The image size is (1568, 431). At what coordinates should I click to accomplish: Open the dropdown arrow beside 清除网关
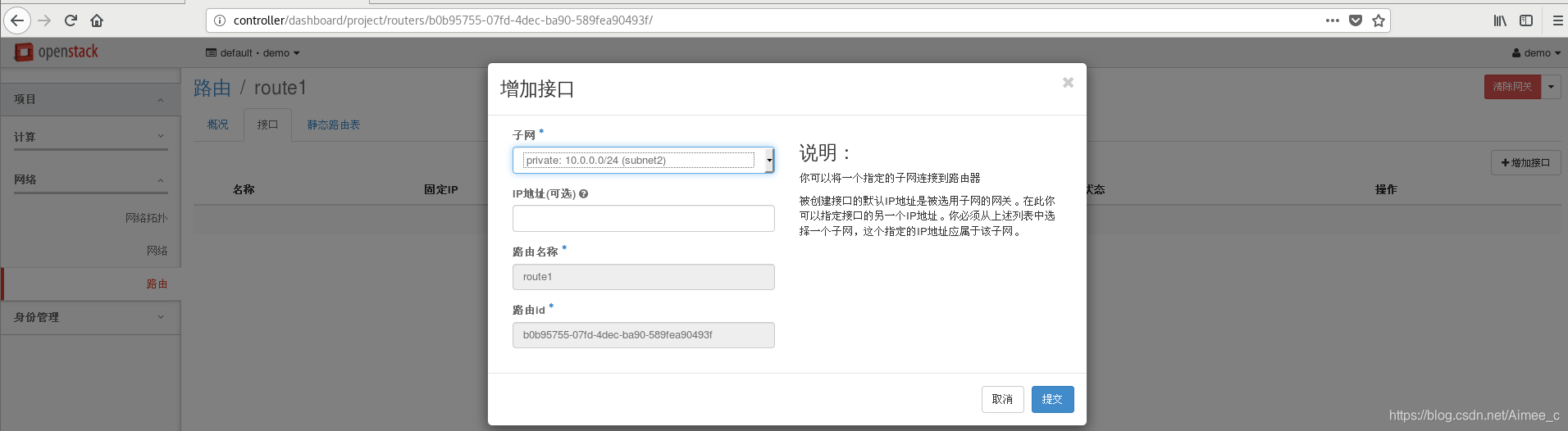point(1551,87)
